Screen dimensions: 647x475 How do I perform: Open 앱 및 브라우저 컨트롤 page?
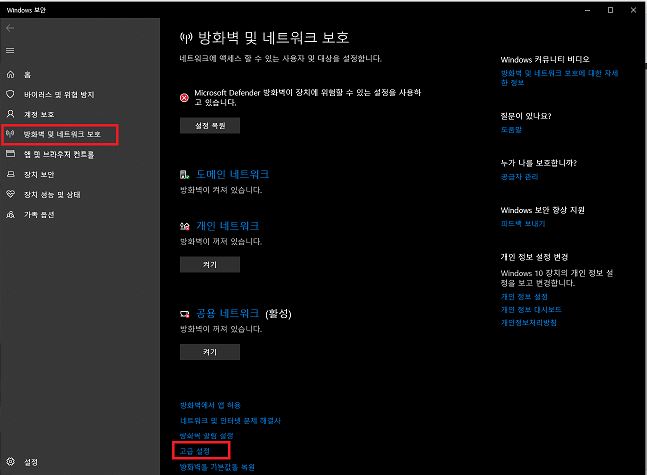coord(59,154)
